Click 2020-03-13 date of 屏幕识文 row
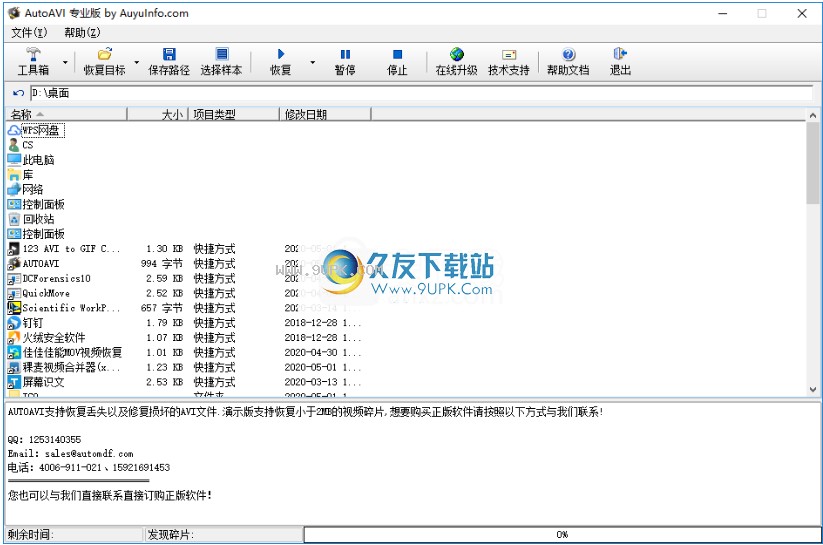This screenshot has height=545, width=823. (x=323, y=382)
